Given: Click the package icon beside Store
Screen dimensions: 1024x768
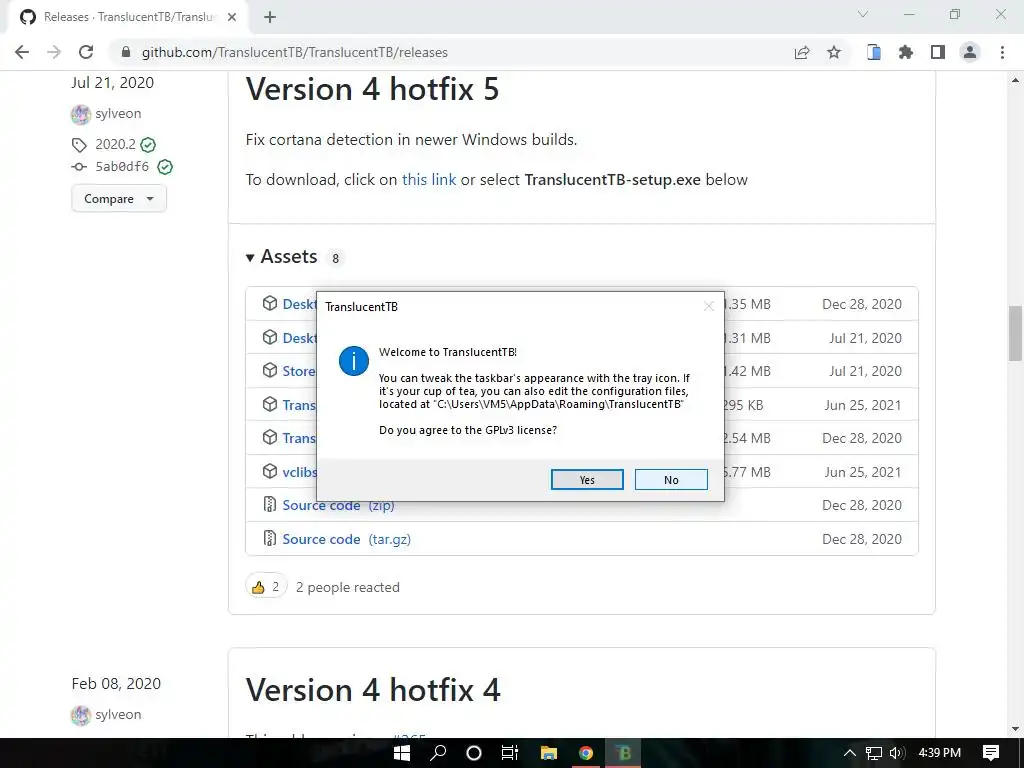Looking at the screenshot, I should click(270, 370).
